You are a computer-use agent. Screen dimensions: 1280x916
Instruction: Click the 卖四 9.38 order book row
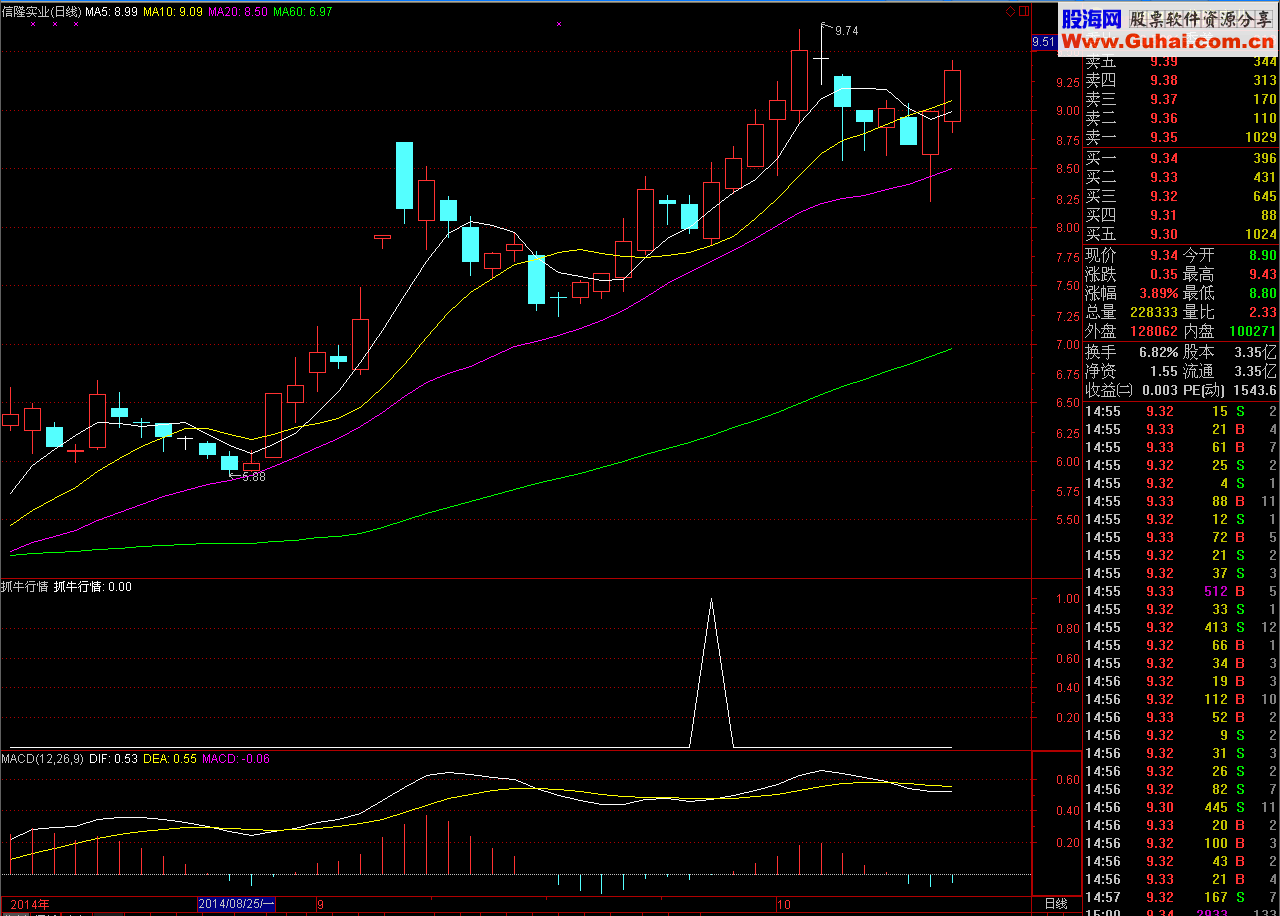pyautogui.click(x=1182, y=81)
